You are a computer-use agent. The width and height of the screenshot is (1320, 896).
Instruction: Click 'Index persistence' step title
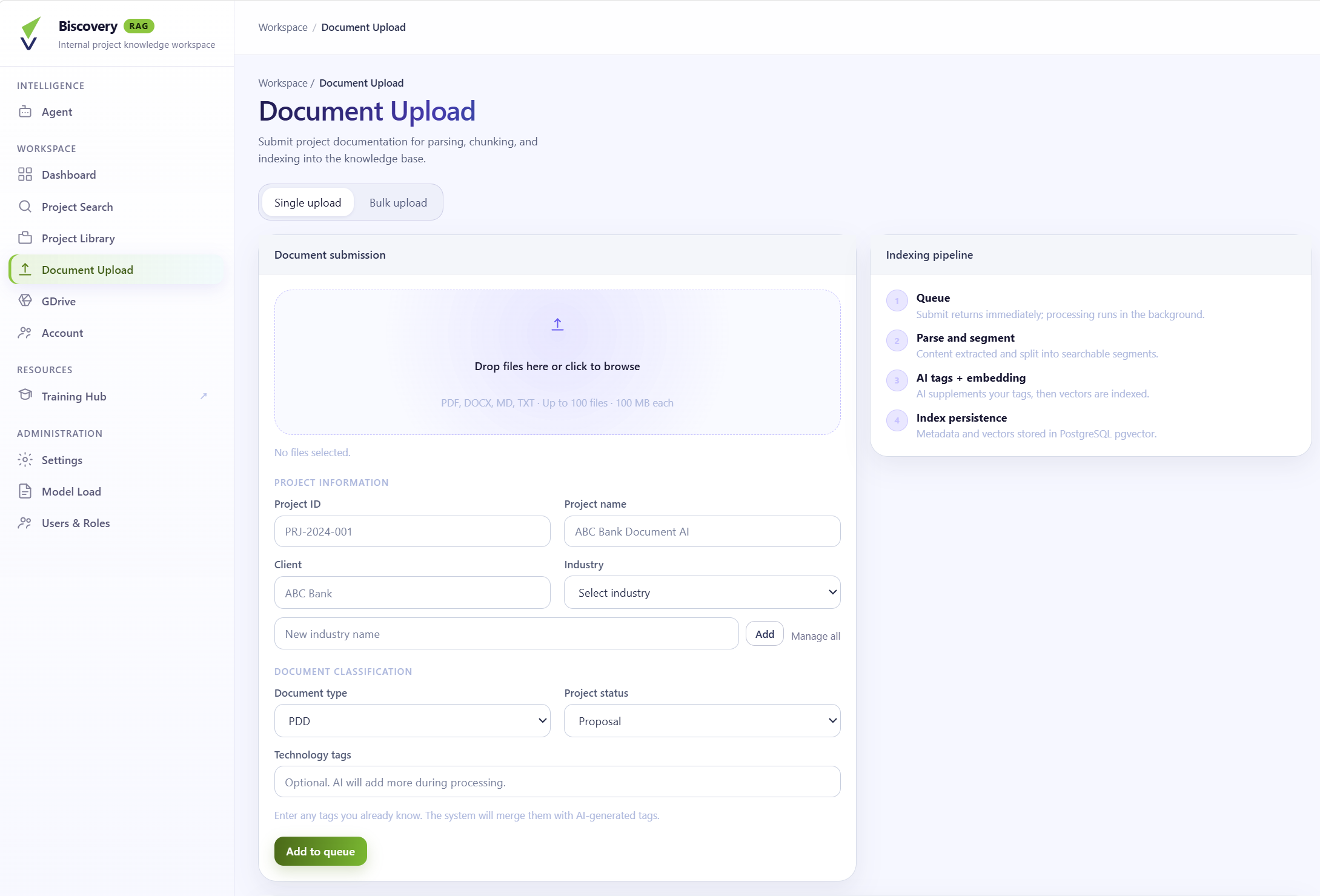tap(961, 418)
